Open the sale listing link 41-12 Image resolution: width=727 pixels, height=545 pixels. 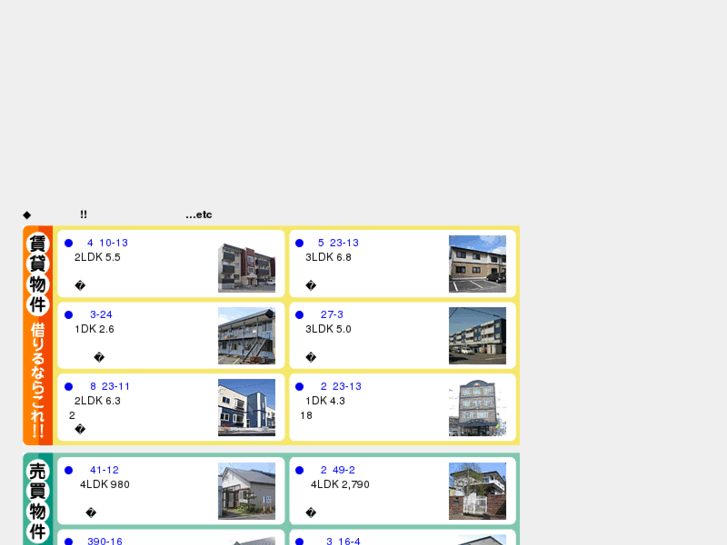tap(104, 470)
